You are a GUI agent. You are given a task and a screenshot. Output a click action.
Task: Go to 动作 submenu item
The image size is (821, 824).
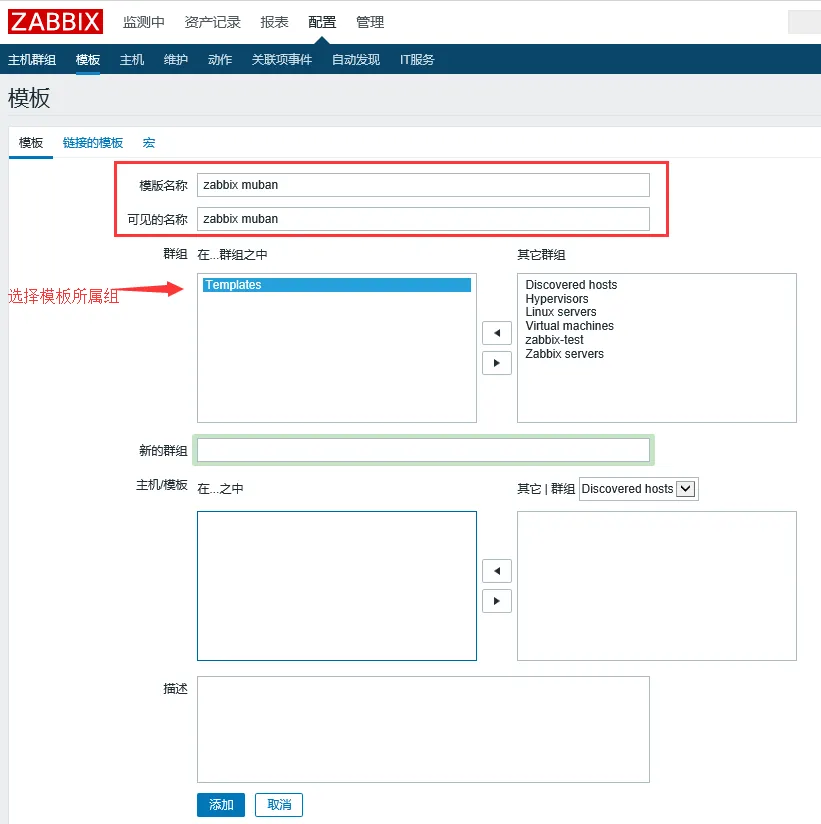[x=220, y=60]
